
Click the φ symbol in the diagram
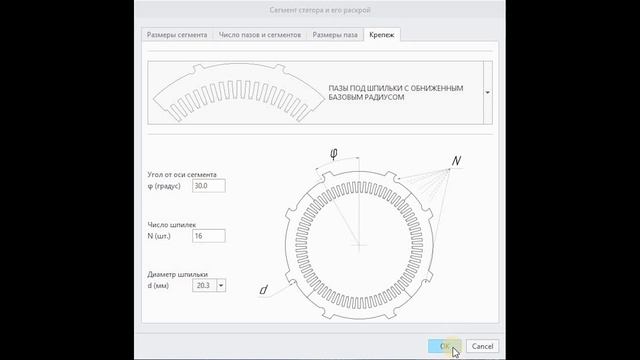tap(333, 154)
